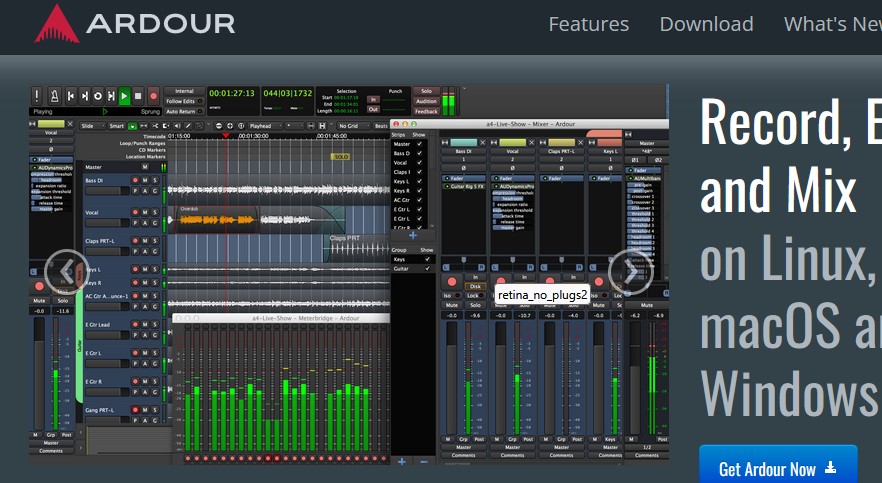Click the green Play transport button
This screenshot has height=483, width=882.
tap(125, 96)
